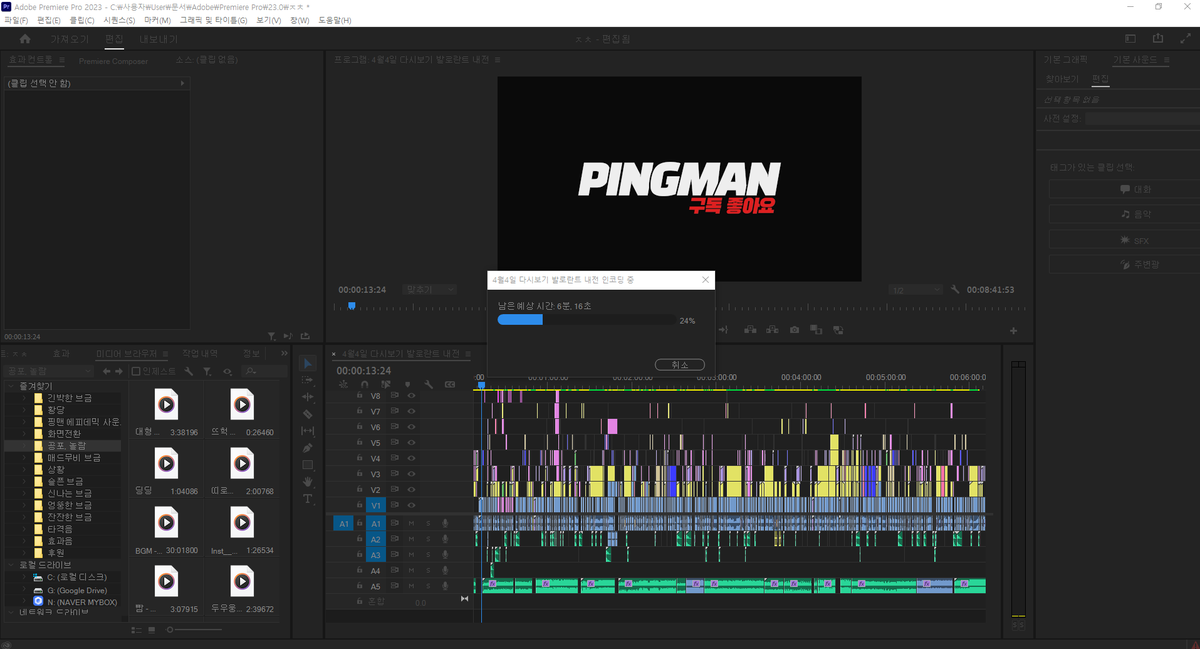
Task: Collapse the 즐겨찾기 section
Action: [11, 385]
